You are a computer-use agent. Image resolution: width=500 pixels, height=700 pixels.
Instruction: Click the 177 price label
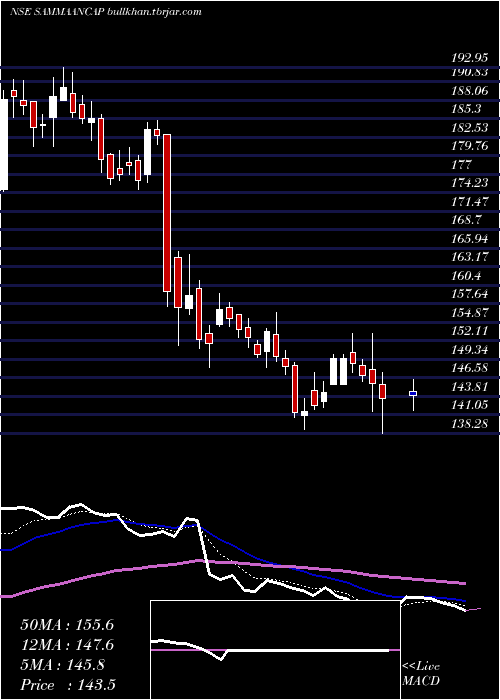coord(462,165)
